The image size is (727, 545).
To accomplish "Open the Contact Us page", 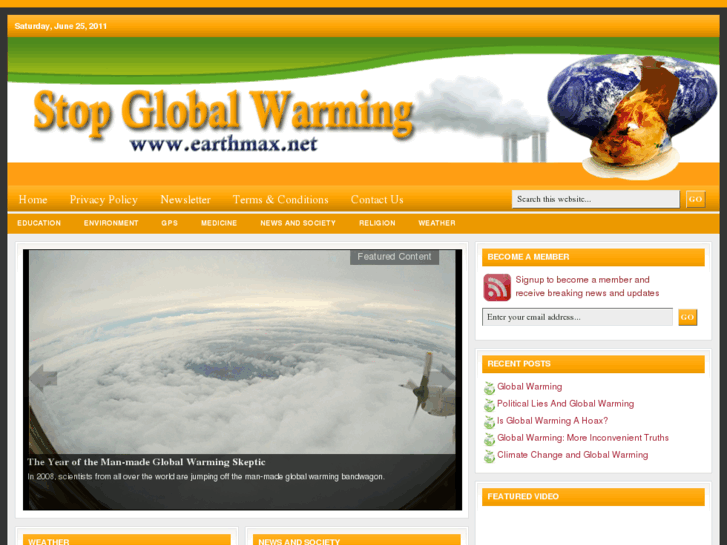I will click(x=377, y=199).
